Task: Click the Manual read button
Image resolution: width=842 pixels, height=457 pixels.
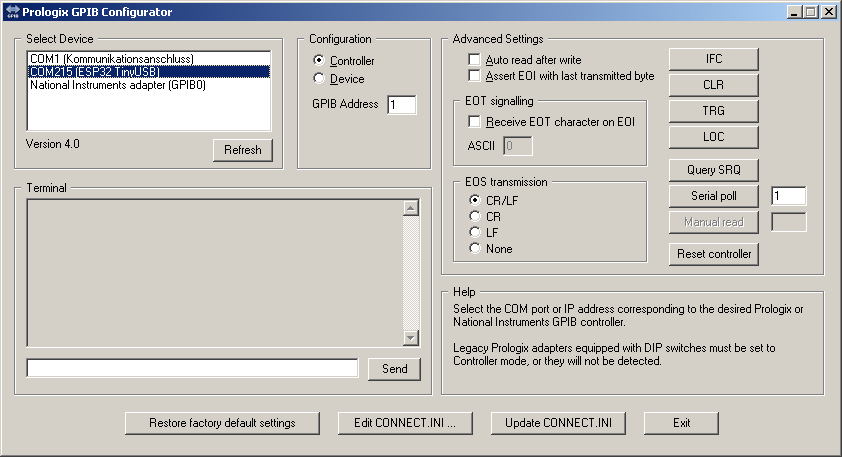Action: (714, 222)
